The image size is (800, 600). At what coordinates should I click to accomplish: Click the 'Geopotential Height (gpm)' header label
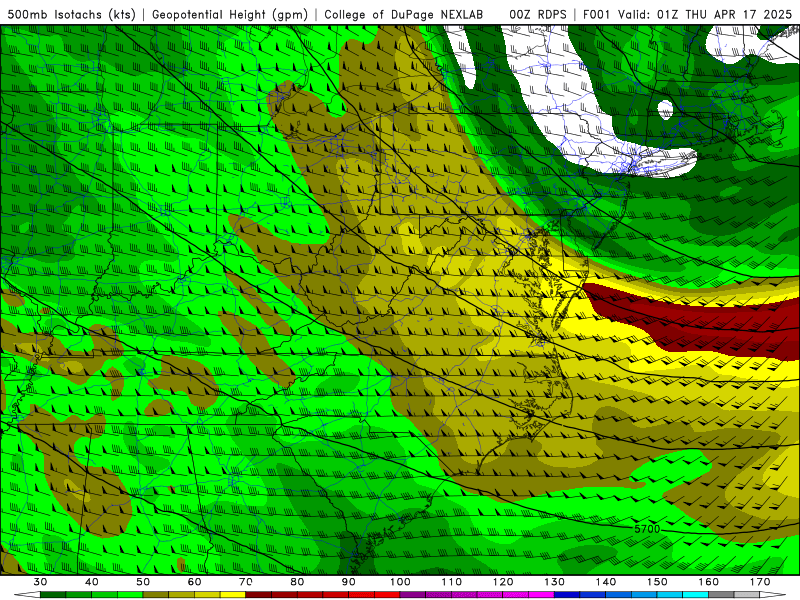pos(230,14)
